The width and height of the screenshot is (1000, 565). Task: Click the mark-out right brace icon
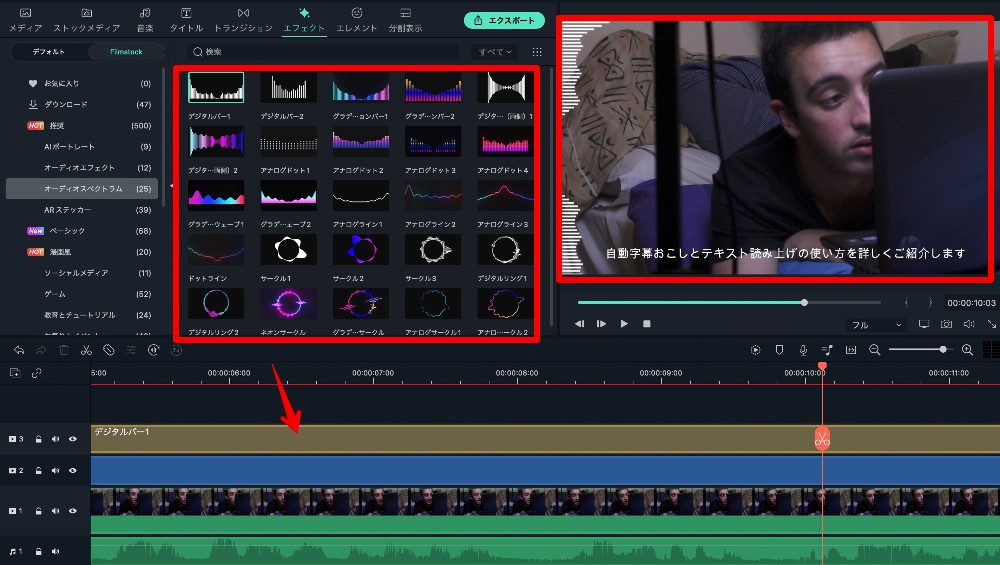click(x=930, y=302)
